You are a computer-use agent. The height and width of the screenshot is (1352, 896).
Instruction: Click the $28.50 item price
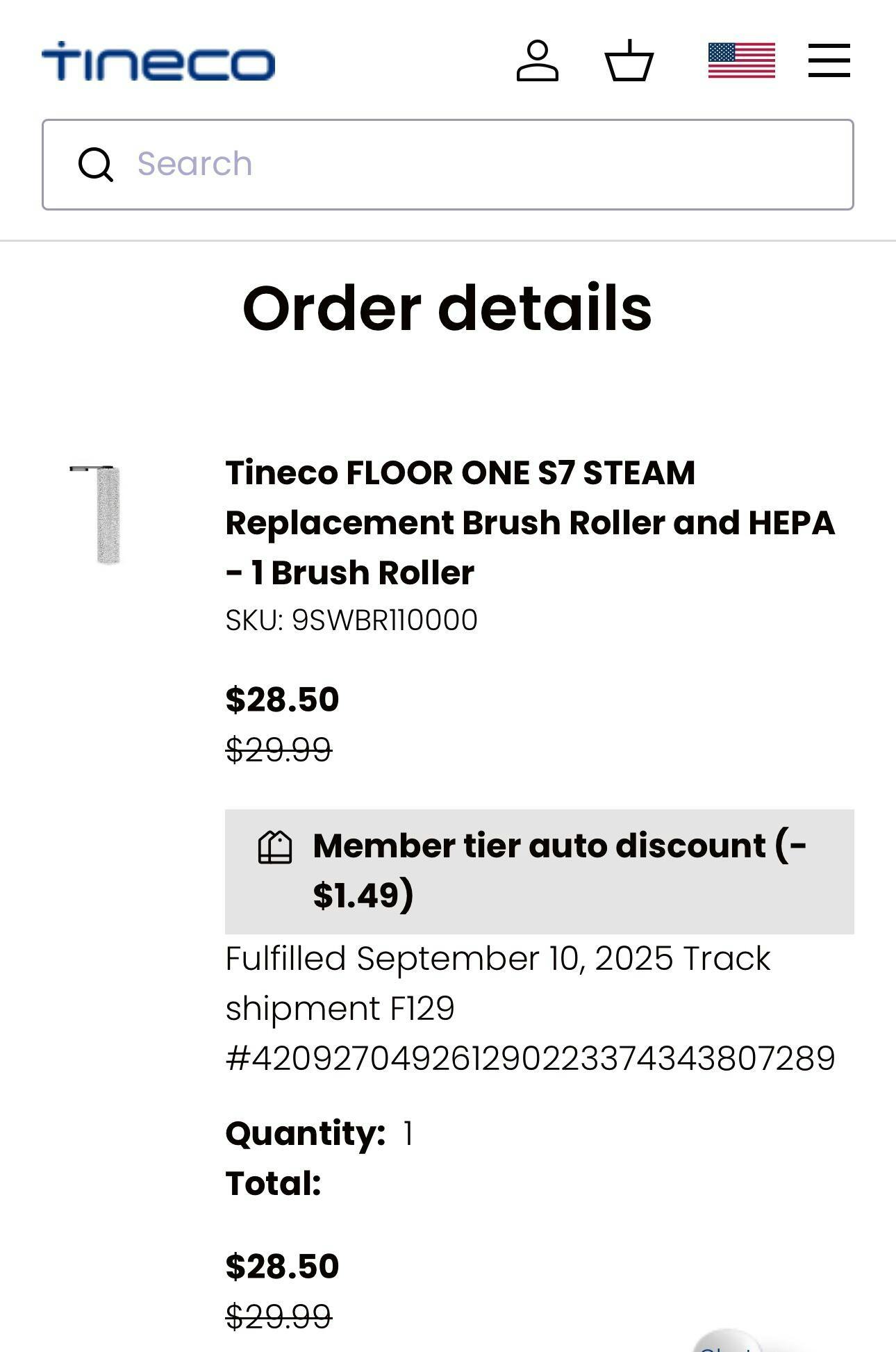pyautogui.click(x=282, y=700)
